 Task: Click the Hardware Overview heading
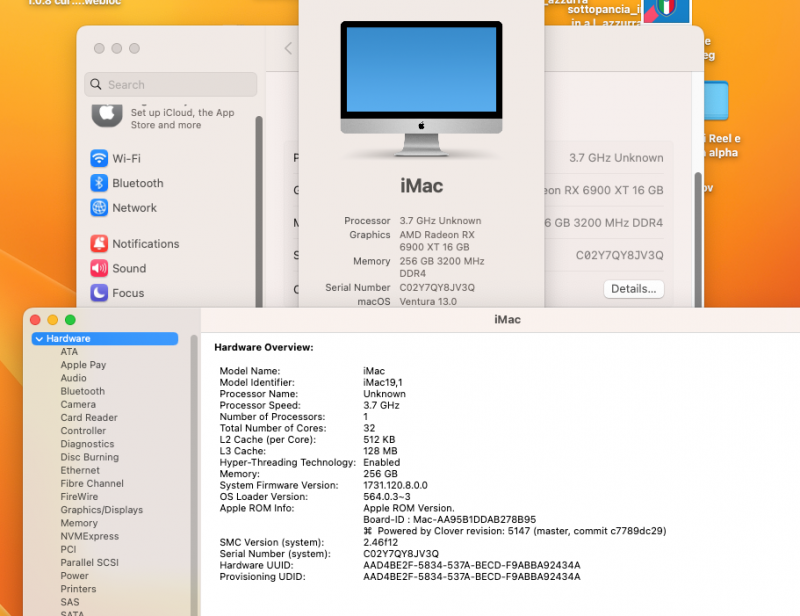tap(264, 348)
